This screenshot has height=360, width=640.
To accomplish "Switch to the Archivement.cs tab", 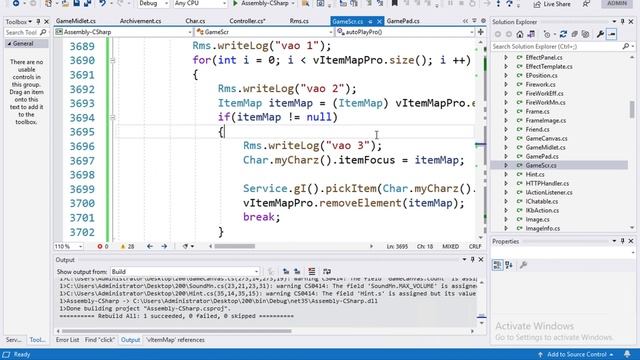I will click(140, 21).
